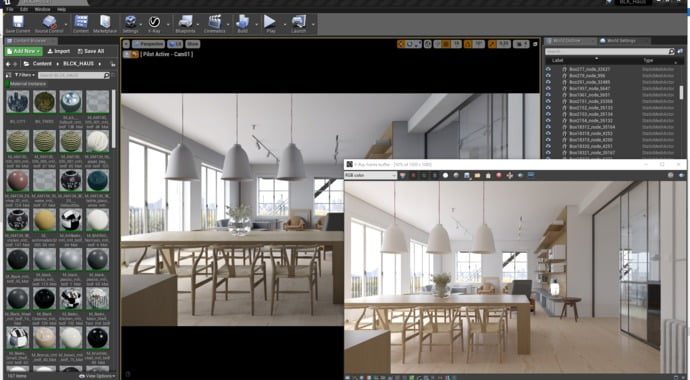The width and height of the screenshot is (690, 380).
Task: Click the Content Browser search field
Action: [x=73, y=75]
